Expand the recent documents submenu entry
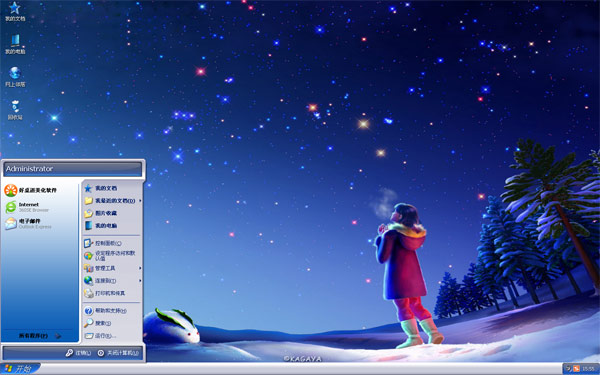The height and width of the screenshot is (375, 600). (112, 201)
